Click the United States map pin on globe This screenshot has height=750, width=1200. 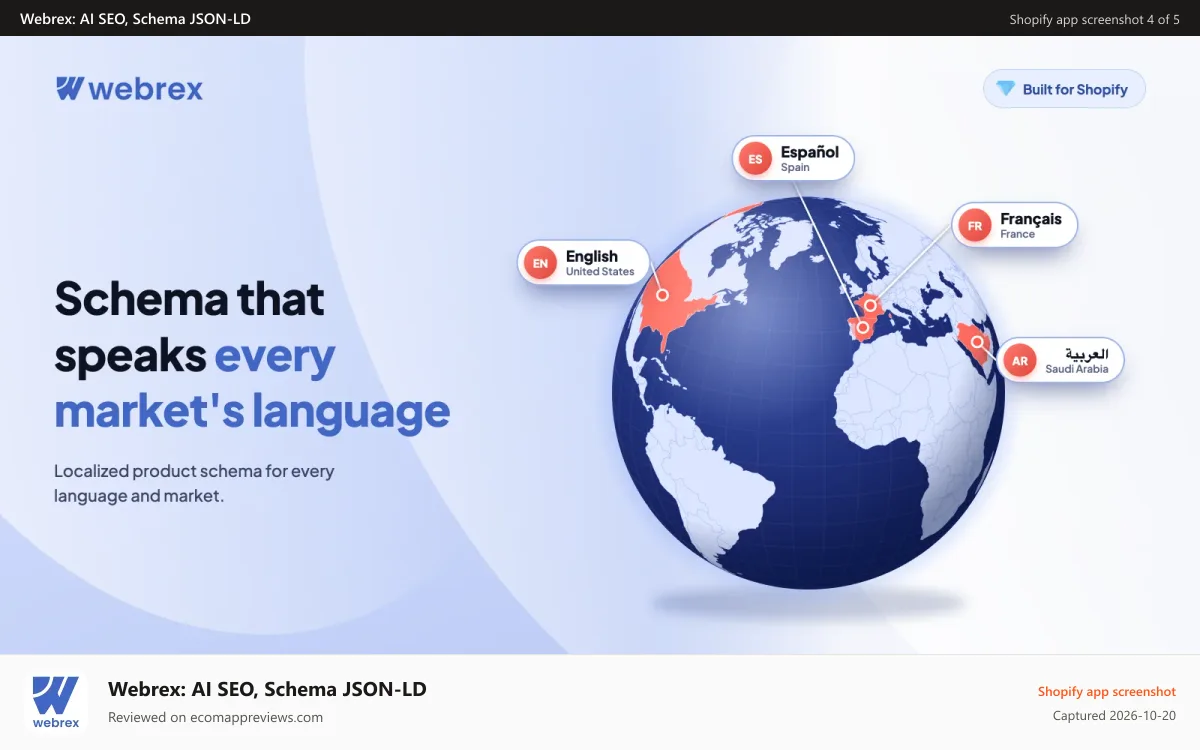661,295
